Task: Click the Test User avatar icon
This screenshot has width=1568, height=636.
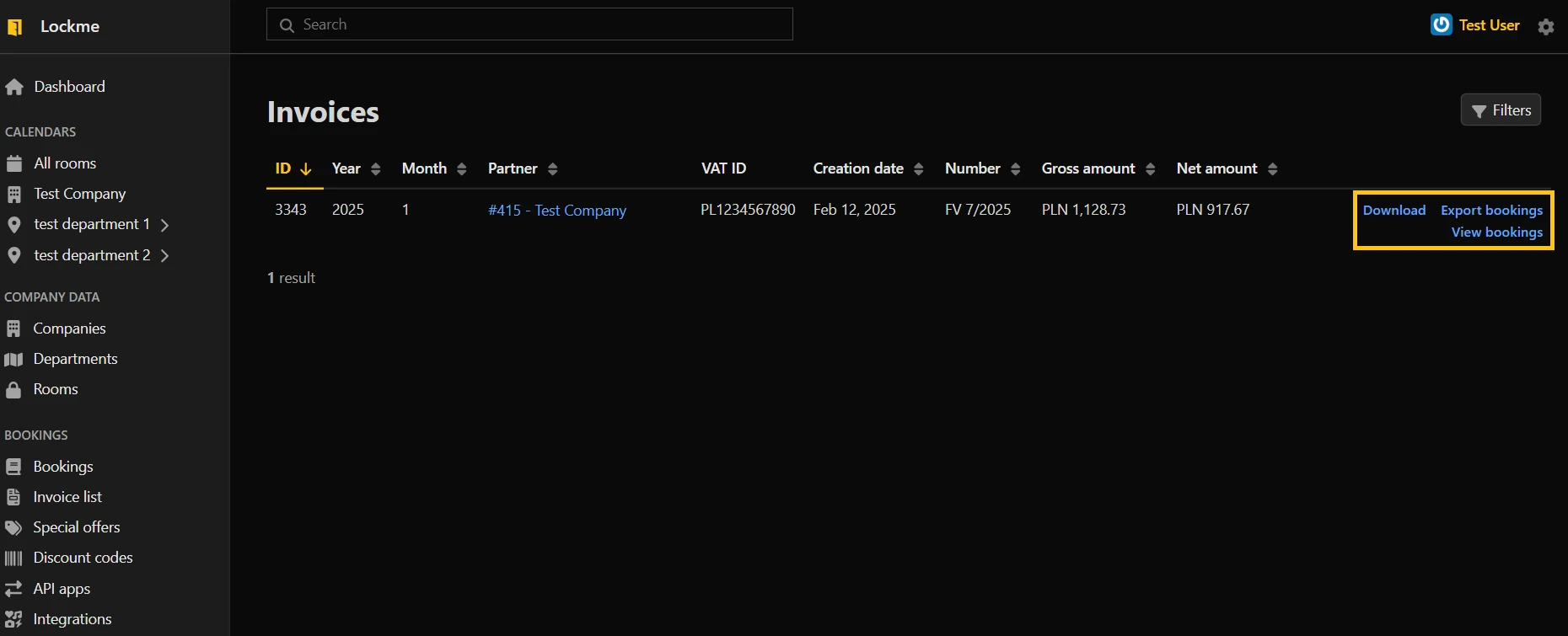Action: click(1441, 25)
